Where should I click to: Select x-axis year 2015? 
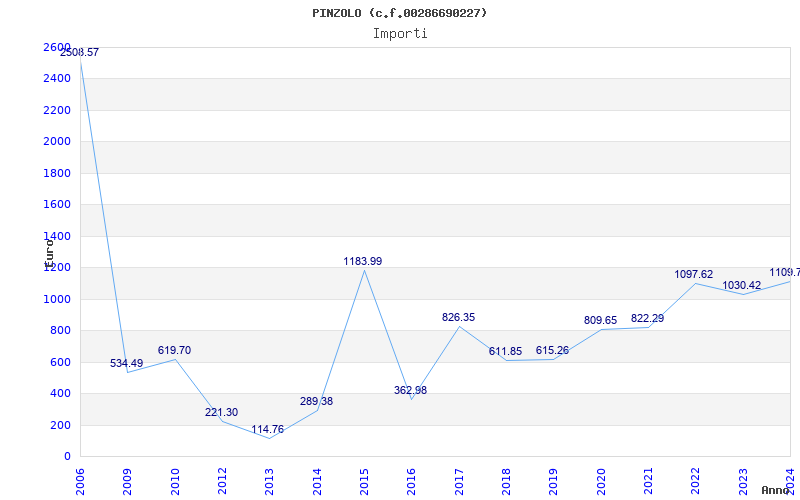click(x=364, y=482)
